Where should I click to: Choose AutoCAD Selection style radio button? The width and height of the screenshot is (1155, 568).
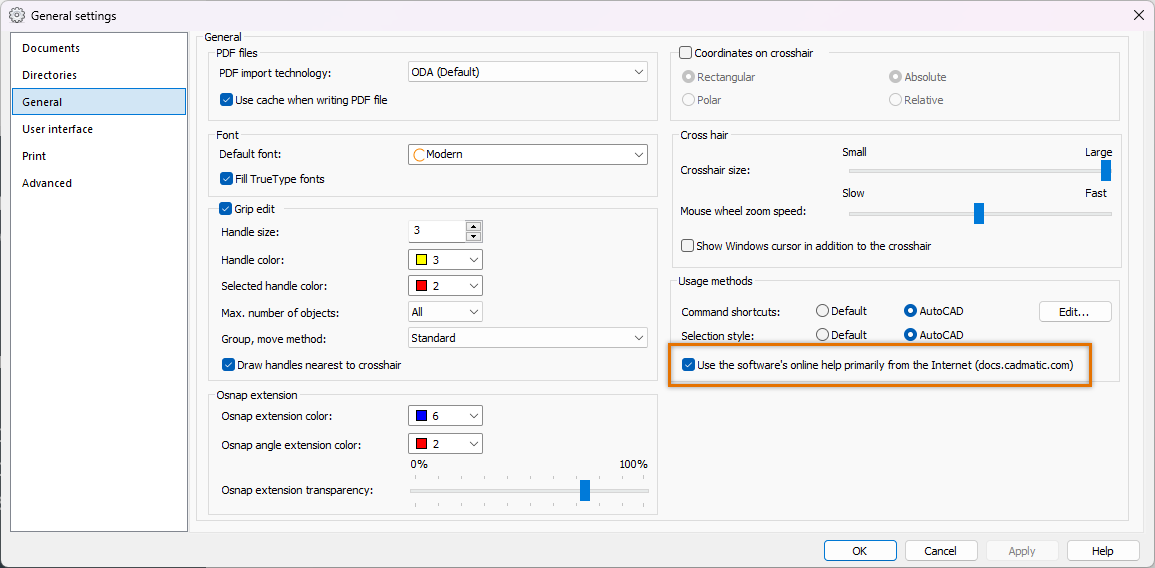click(910, 335)
